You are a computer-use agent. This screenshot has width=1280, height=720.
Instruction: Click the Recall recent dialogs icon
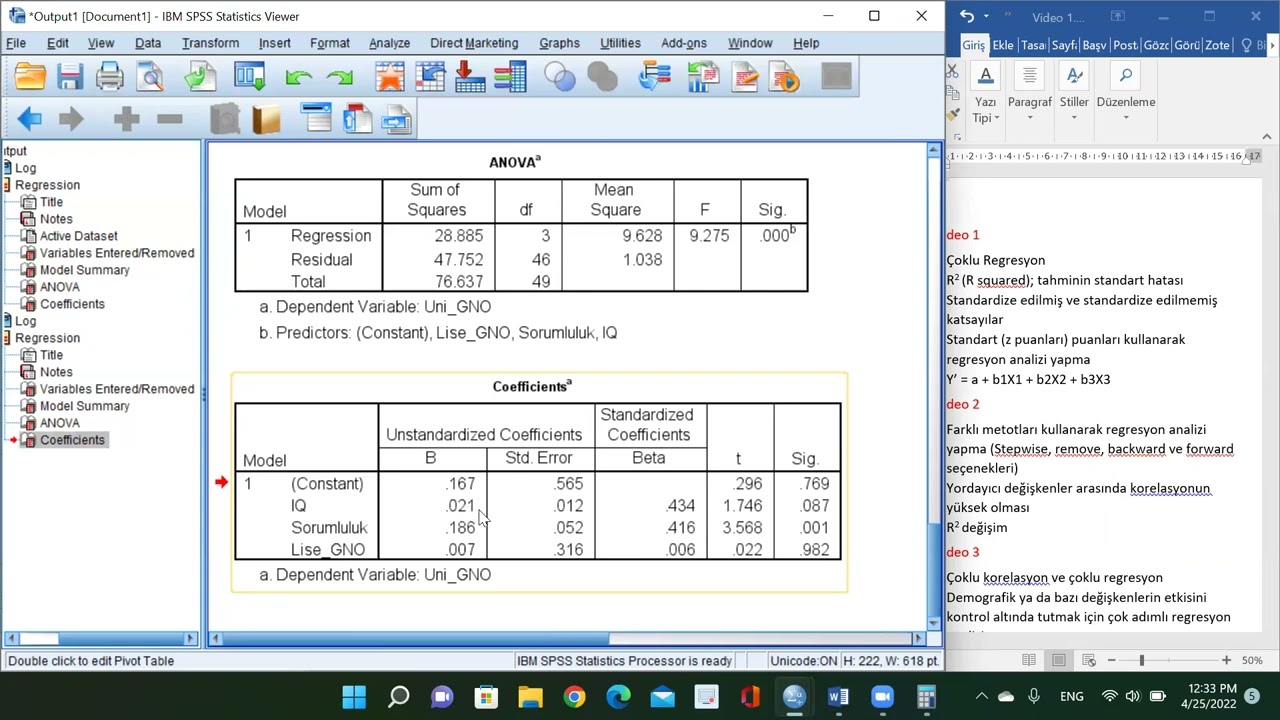pyautogui.click(x=250, y=77)
